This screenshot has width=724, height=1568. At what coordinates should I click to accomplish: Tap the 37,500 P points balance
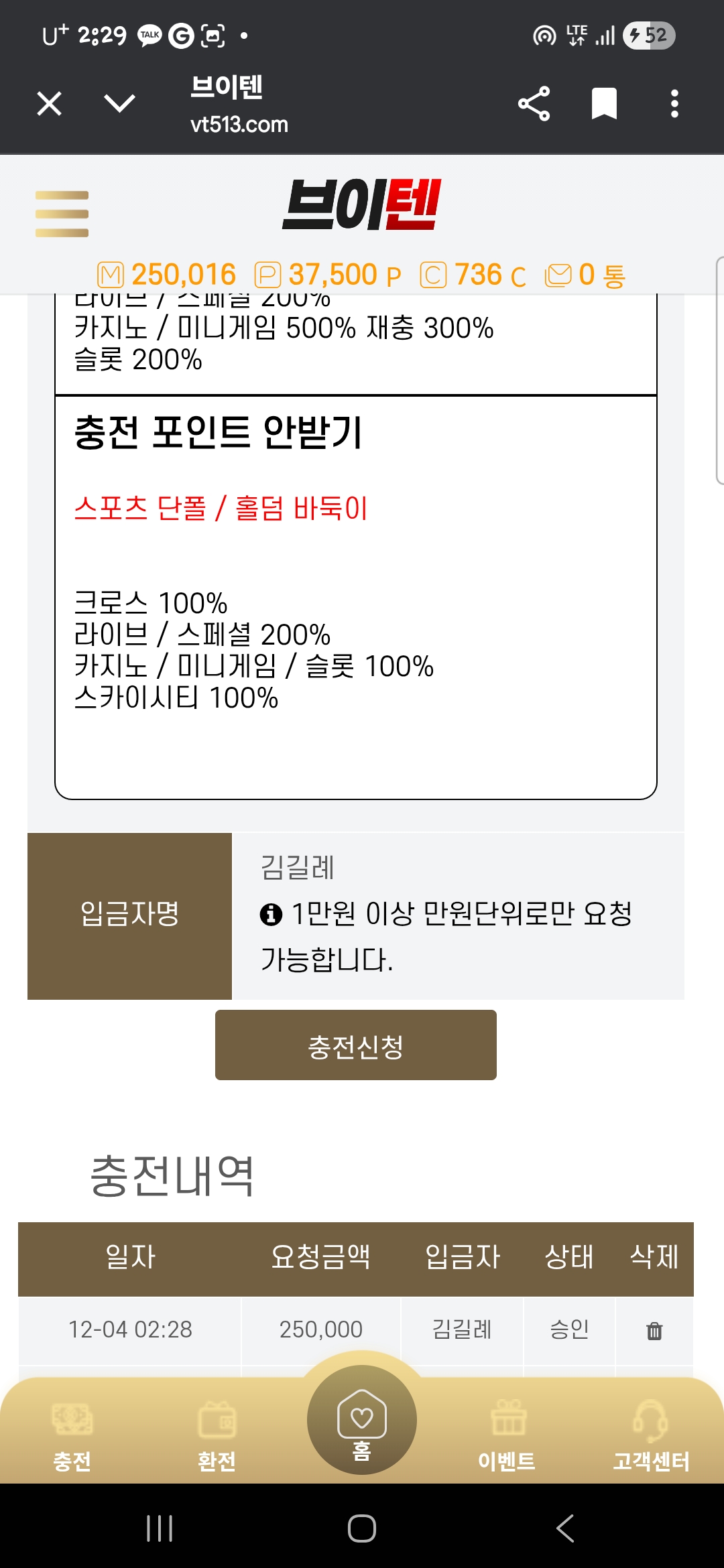328,275
